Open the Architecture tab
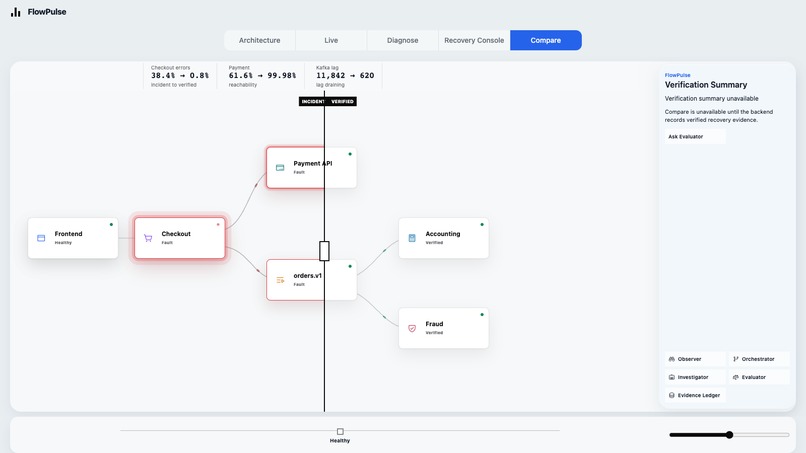806x453 pixels. [260, 40]
